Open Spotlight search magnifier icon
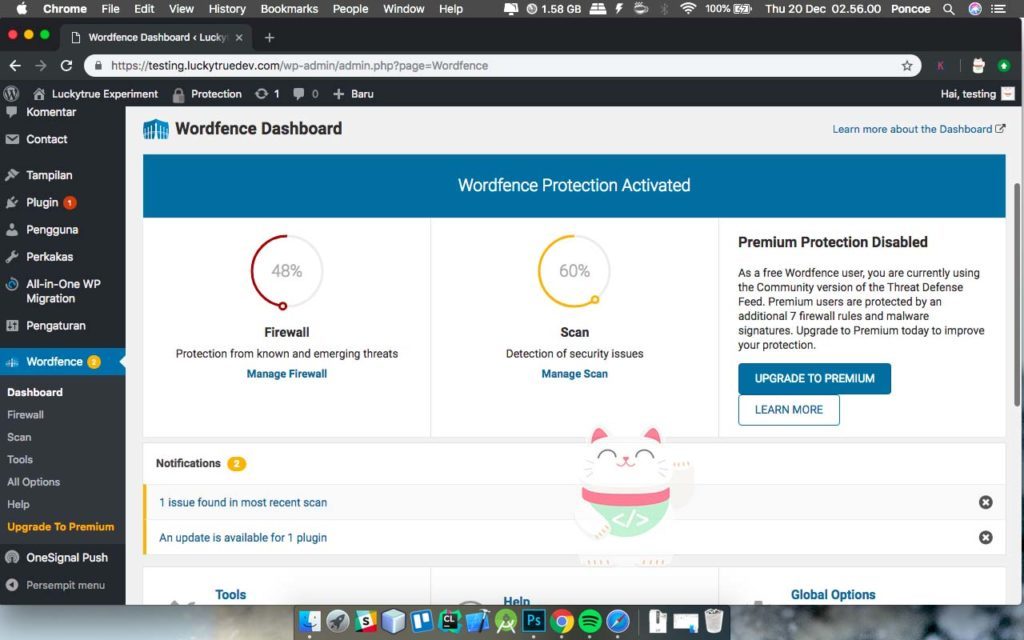 [x=948, y=8]
